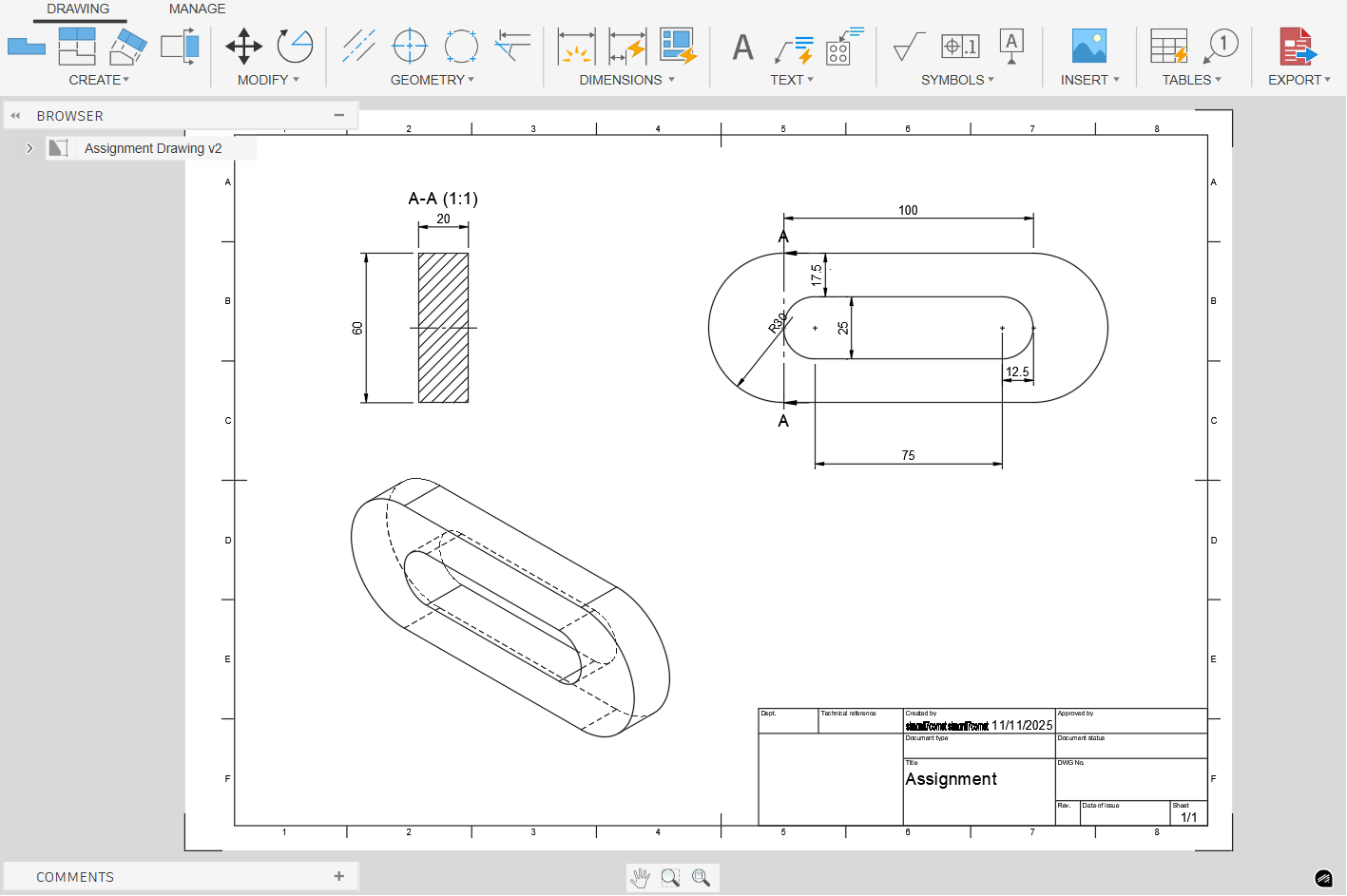Select the 17.5 dimension value
Image resolution: width=1347 pixels, height=896 pixels.
[x=816, y=275]
